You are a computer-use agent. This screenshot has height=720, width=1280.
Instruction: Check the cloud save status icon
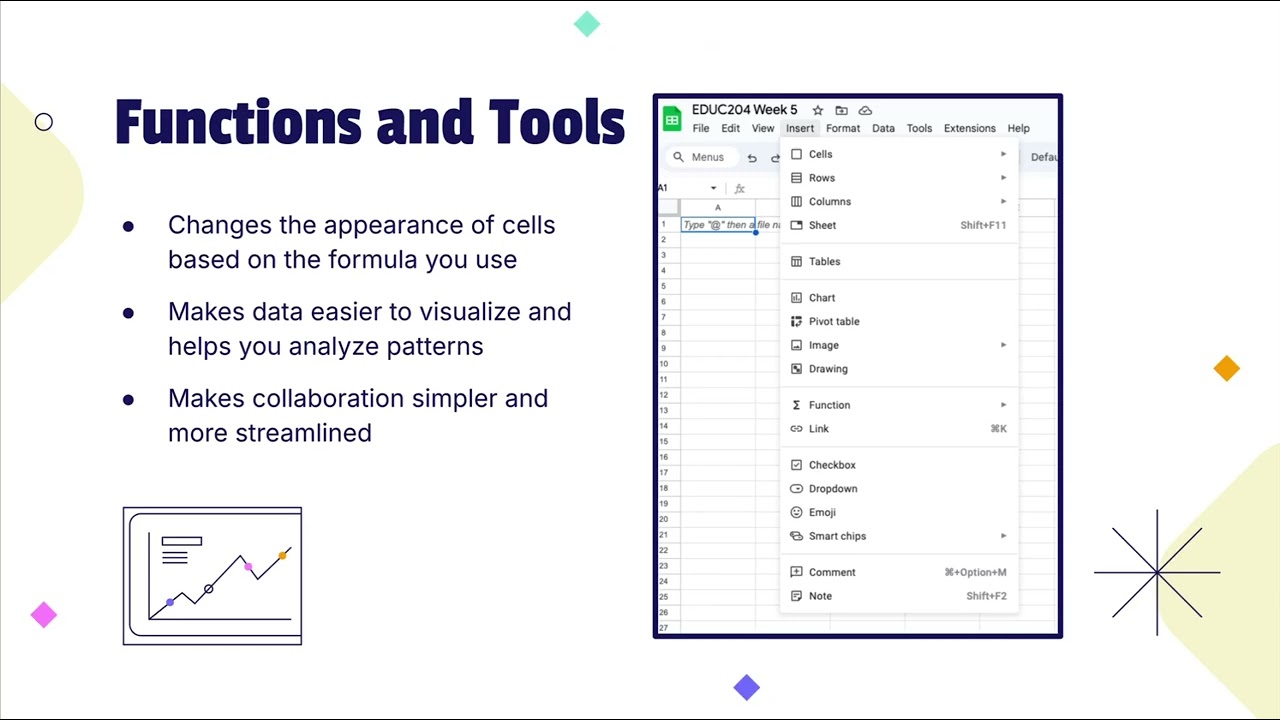click(865, 110)
